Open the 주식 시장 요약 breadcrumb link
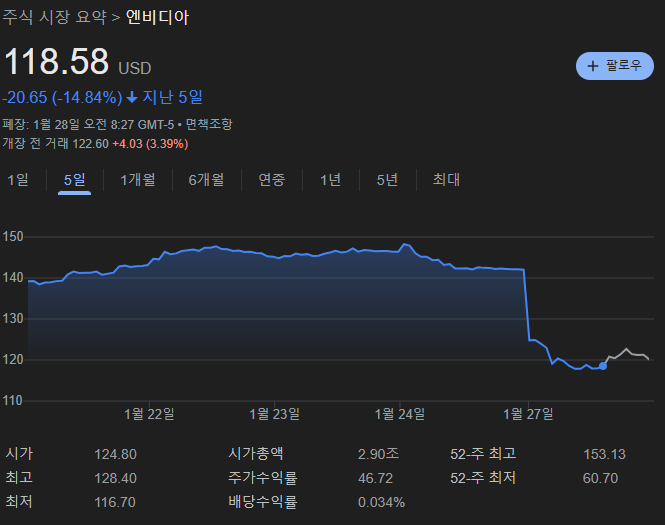The height and width of the screenshot is (525, 665). point(54,17)
